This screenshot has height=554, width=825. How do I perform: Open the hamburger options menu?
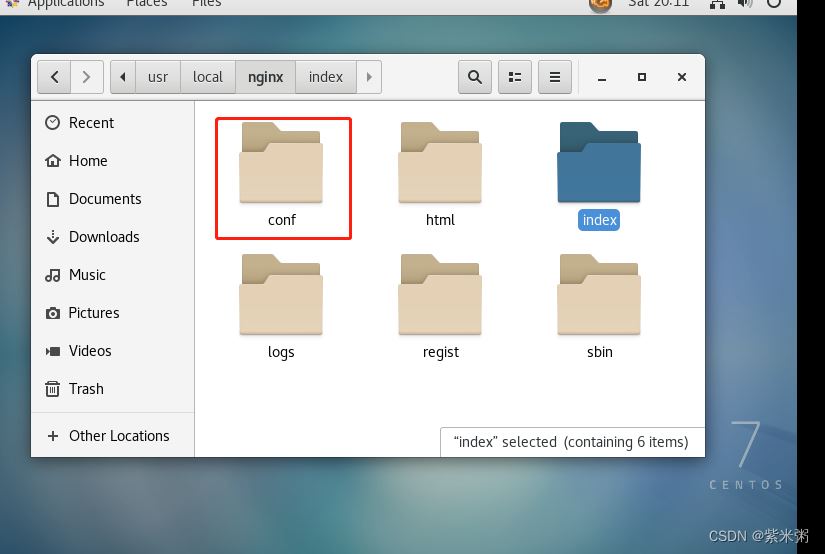click(555, 77)
